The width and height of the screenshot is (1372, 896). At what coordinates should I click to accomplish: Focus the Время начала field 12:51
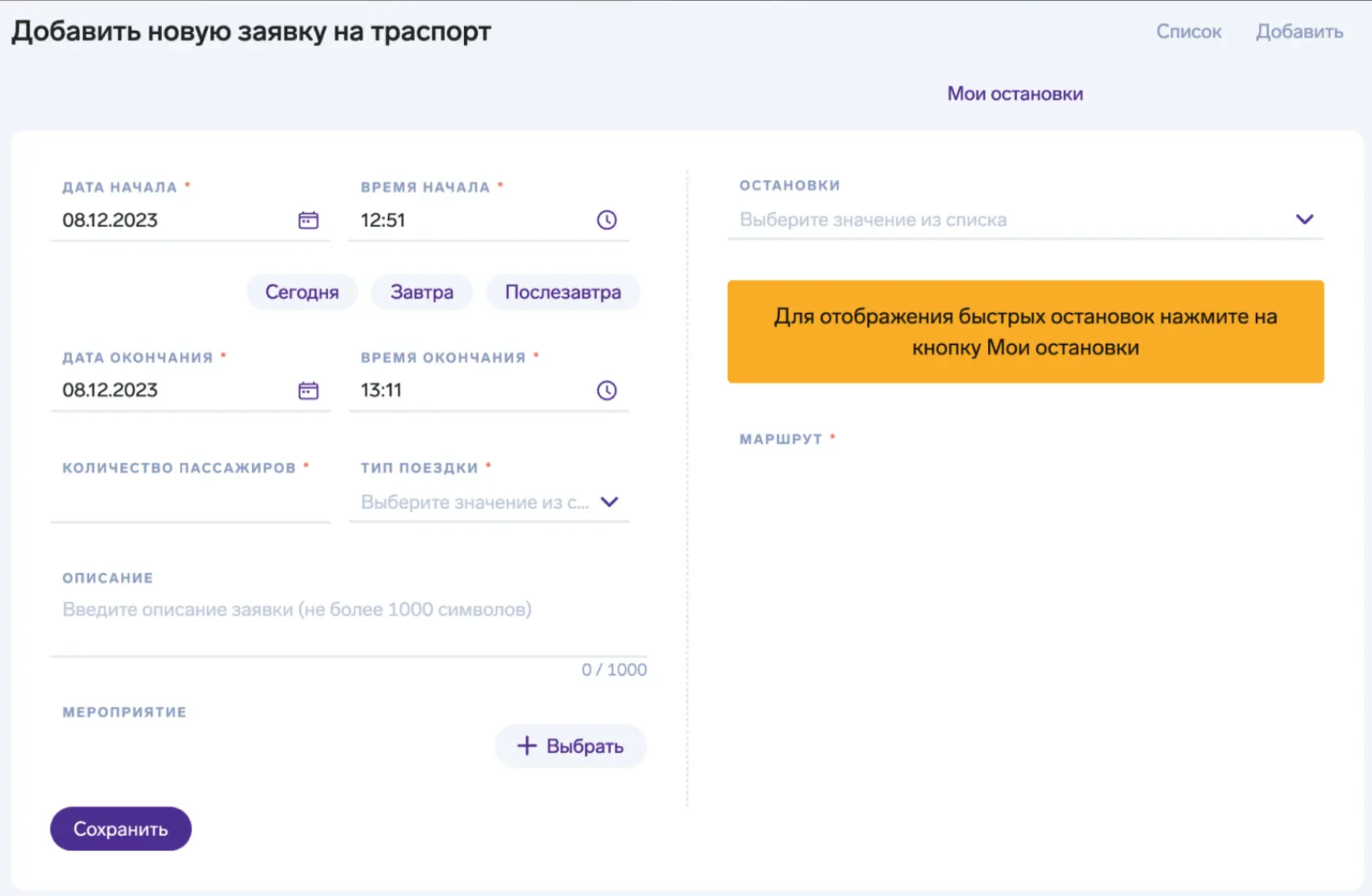(488, 220)
